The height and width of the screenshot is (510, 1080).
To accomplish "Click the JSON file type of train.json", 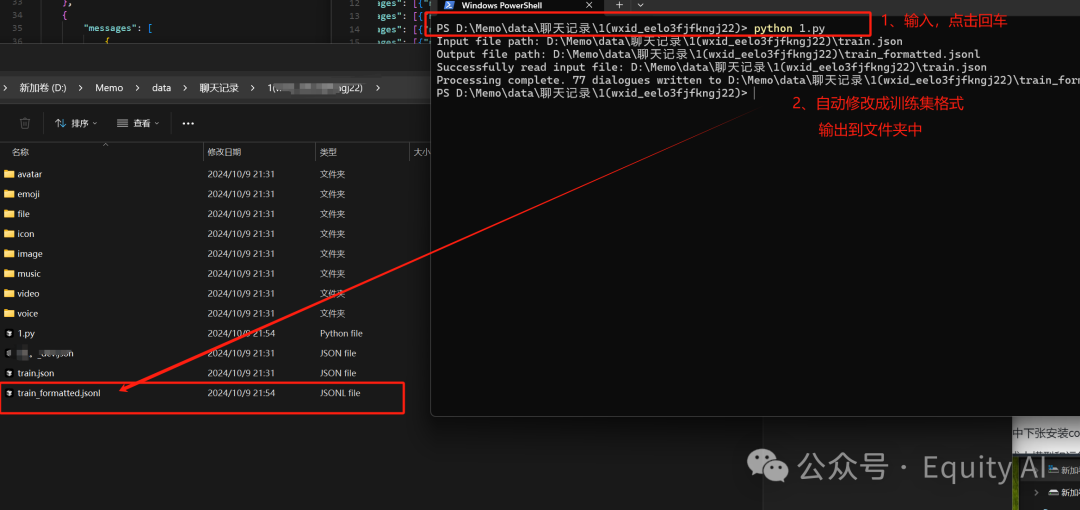I will 338,373.
